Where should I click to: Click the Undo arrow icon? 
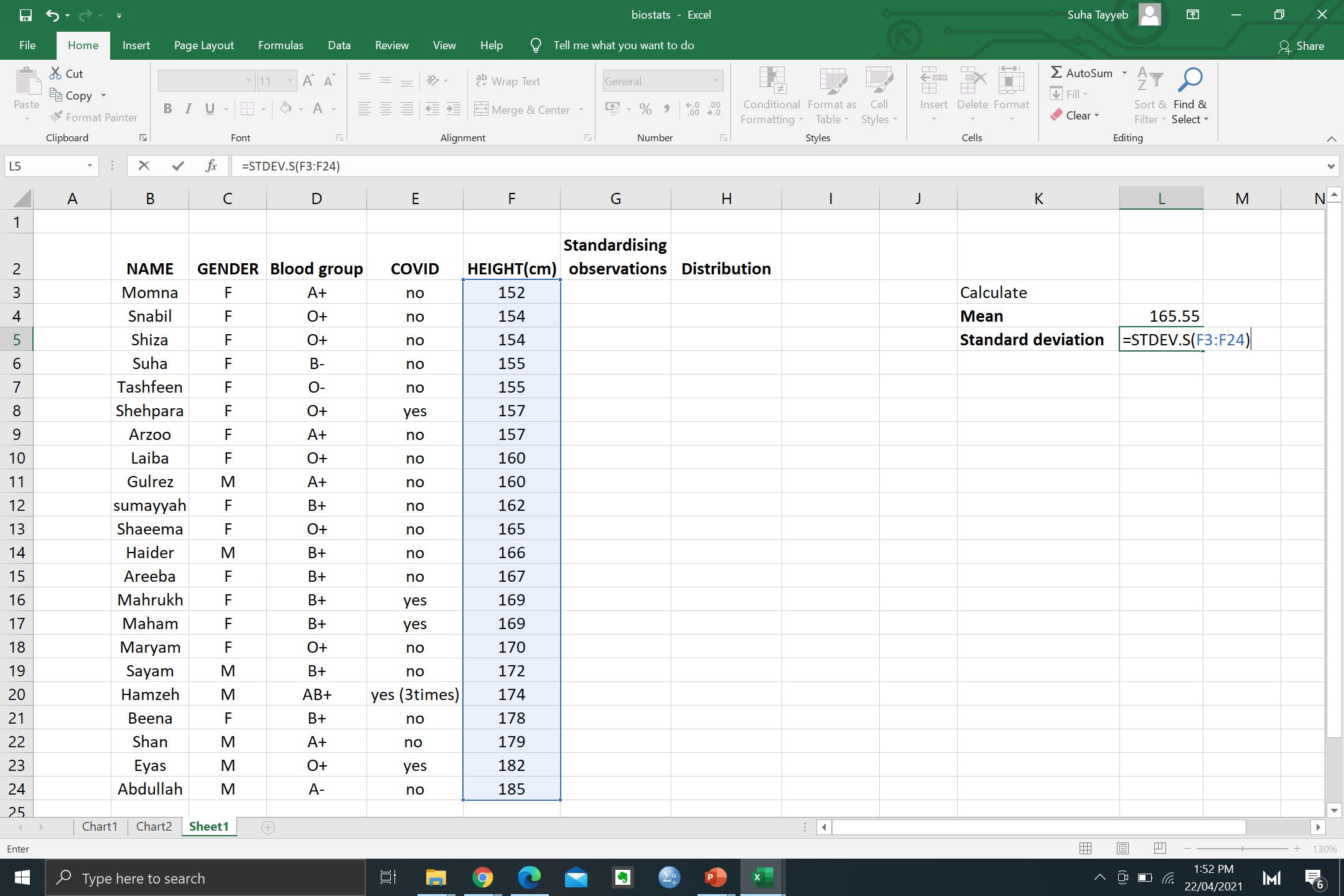pyautogui.click(x=53, y=15)
